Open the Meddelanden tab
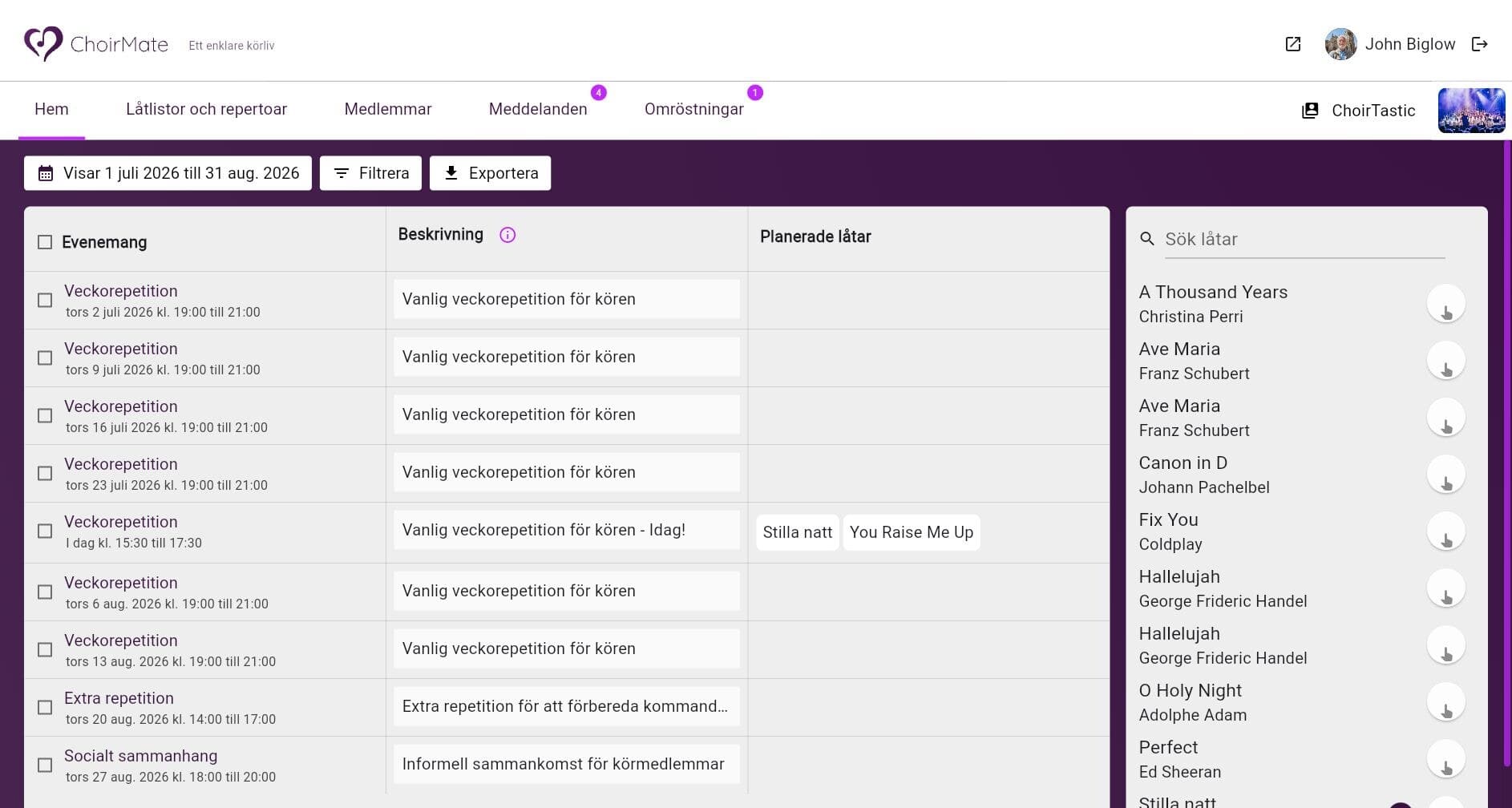Image resolution: width=1512 pixels, height=808 pixels. pos(538,109)
